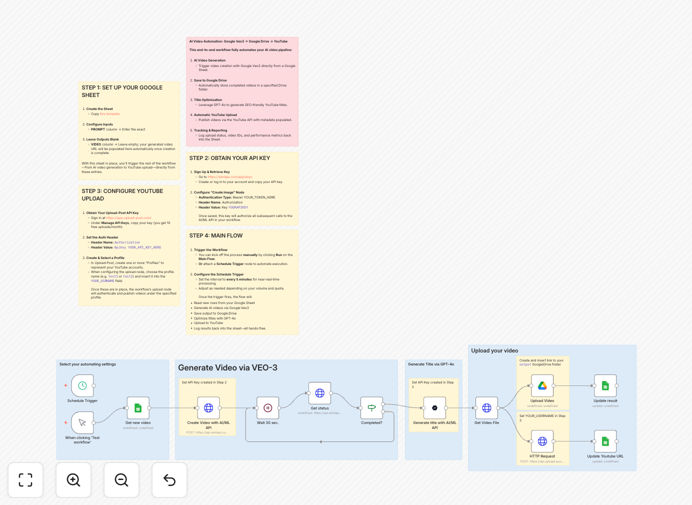Click the 'Set YOUR_USERNAME in Step 3' note
This screenshot has height=505, width=692.
542,418
